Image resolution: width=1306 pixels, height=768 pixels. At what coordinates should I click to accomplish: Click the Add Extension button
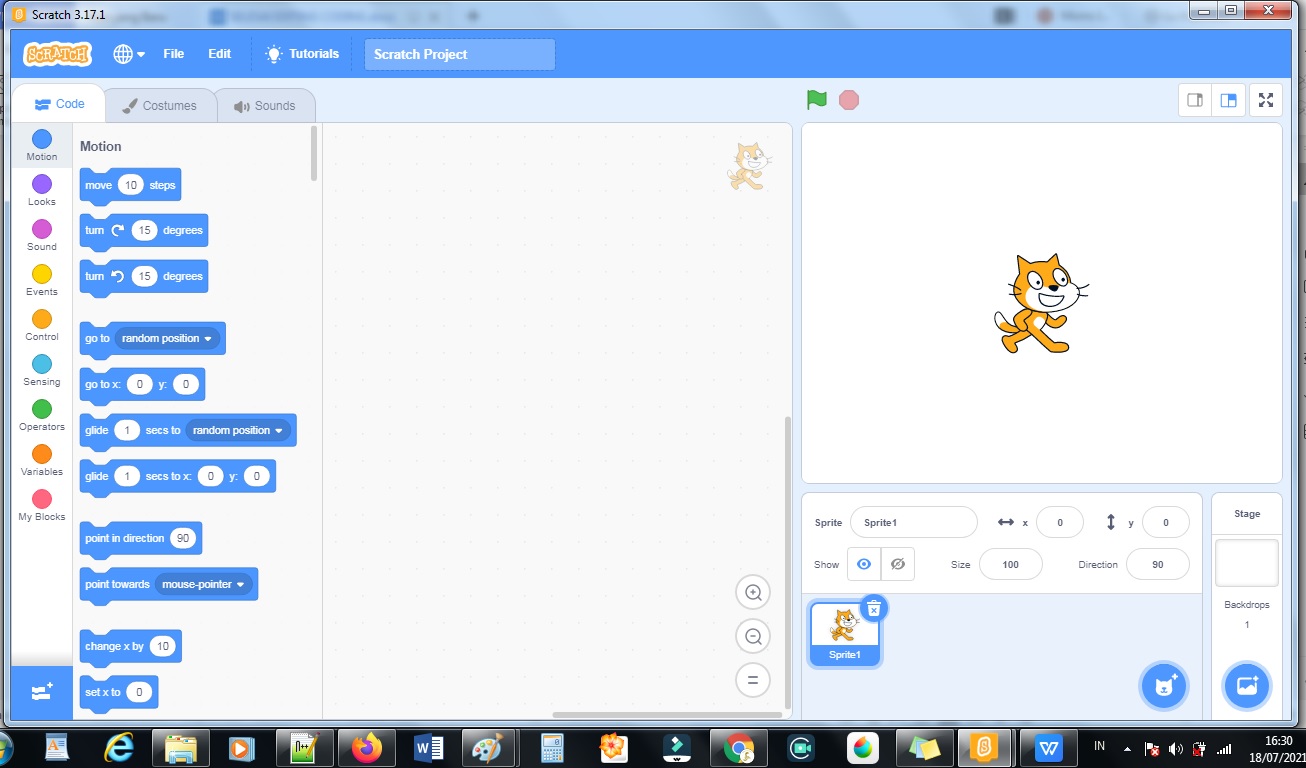[x=41, y=692]
